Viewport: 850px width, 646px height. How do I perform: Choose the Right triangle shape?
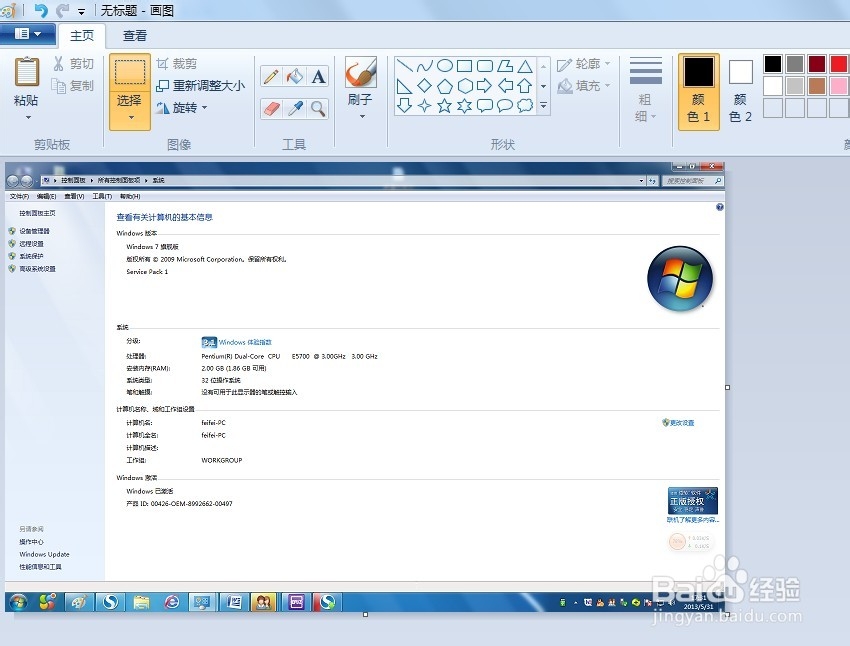pyautogui.click(x=404, y=86)
